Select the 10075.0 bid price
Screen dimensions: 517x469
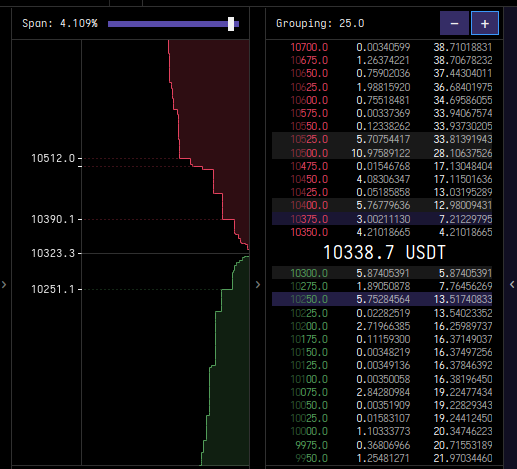[x=309, y=392]
